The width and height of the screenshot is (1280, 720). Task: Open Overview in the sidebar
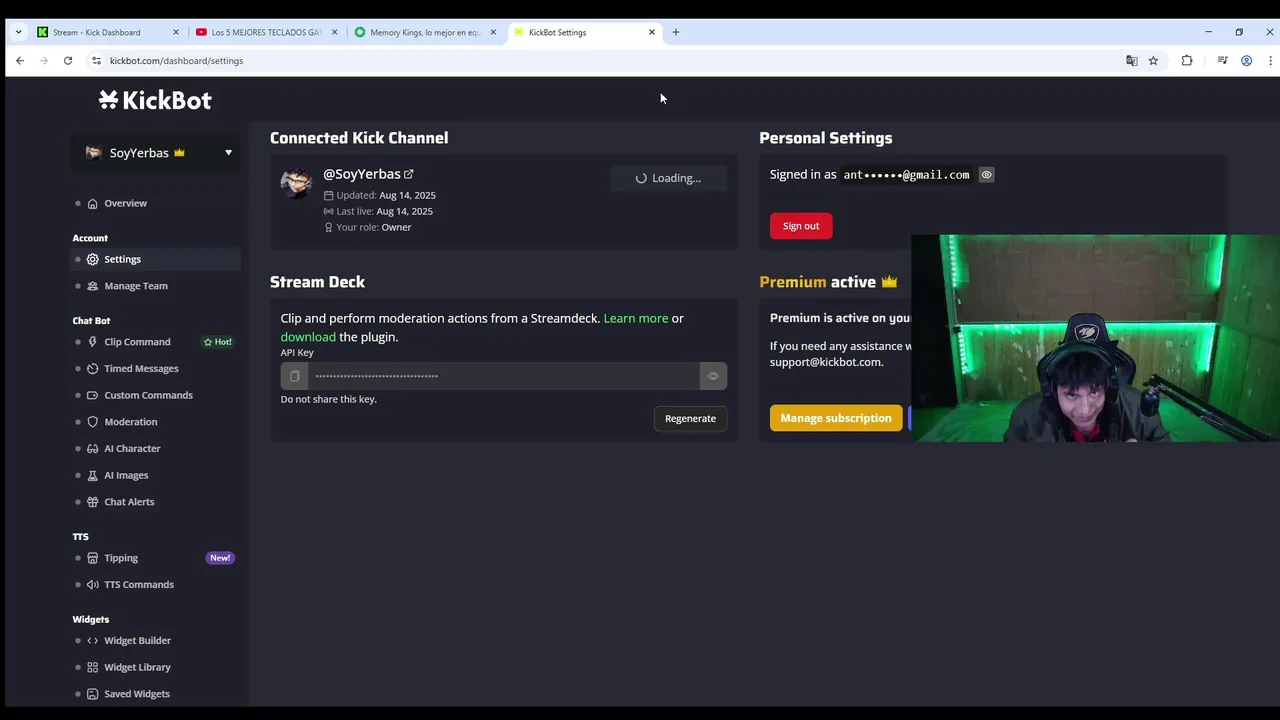click(125, 203)
